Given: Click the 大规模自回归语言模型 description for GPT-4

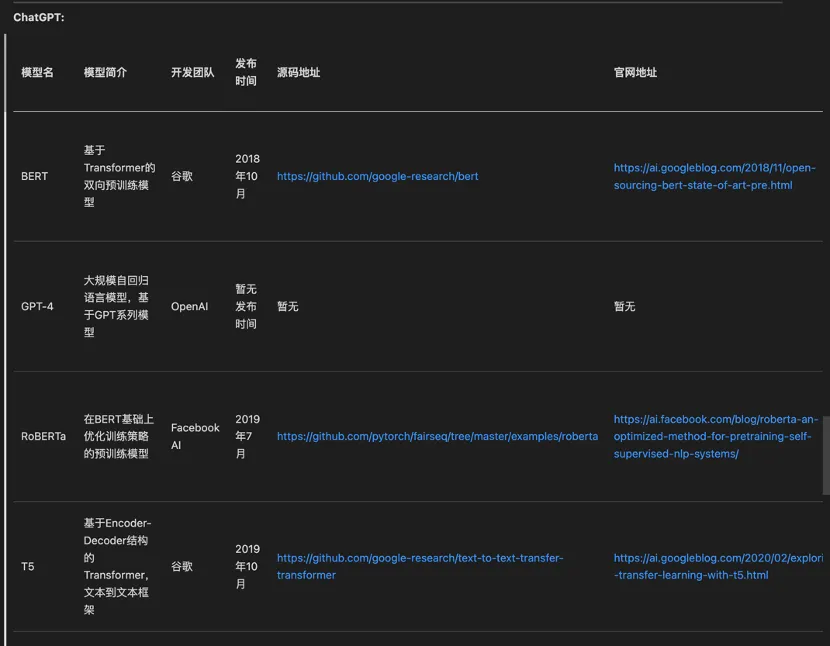Looking at the screenshot, I should tap(116, 307).
